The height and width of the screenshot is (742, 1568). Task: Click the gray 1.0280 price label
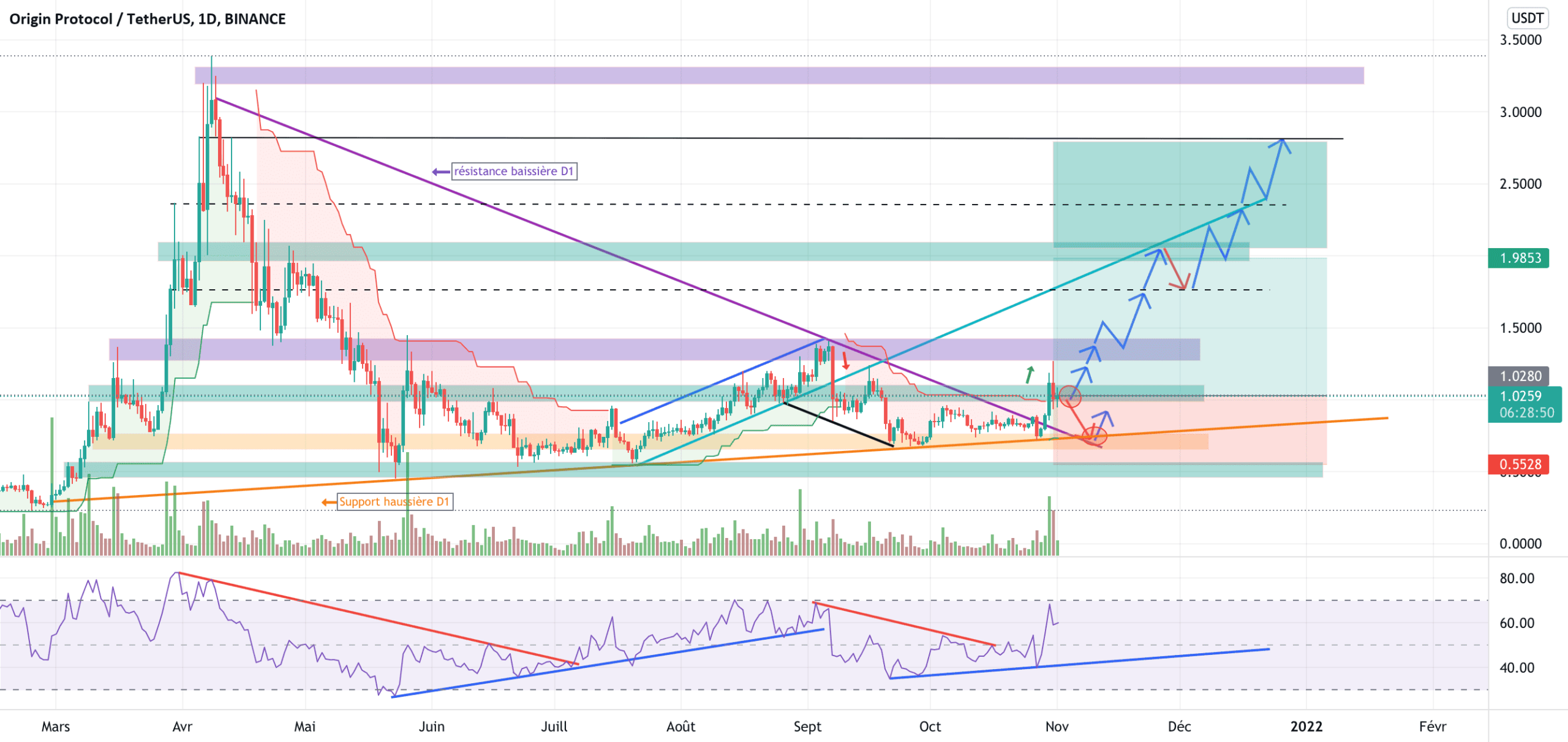point(1518,376)
